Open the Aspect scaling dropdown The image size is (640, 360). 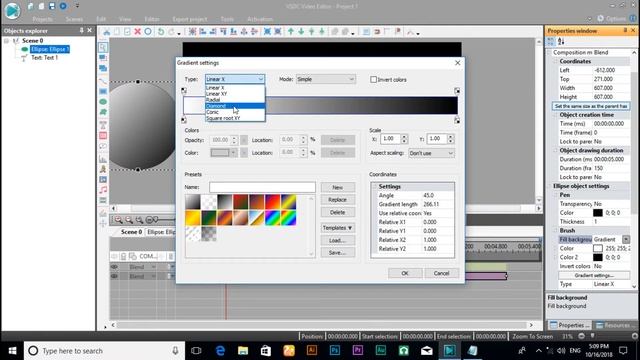(431, 153)
